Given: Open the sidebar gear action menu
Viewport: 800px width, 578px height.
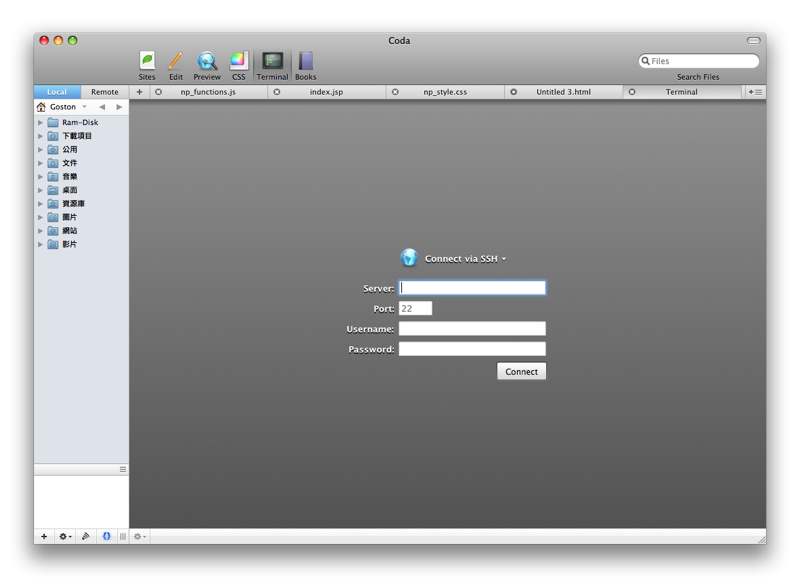Looking at the screenshot, I should pyautogui.click(x=65, y=537).
